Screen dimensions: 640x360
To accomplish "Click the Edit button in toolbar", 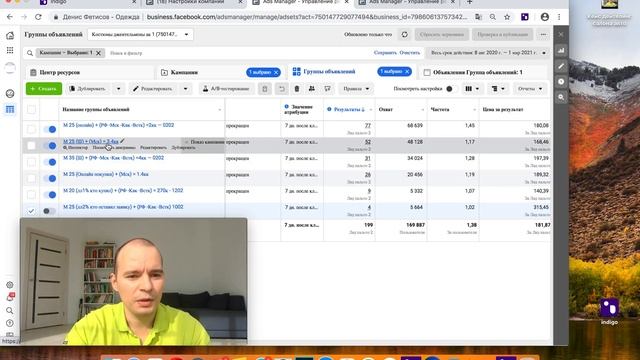I will [153, 89].
